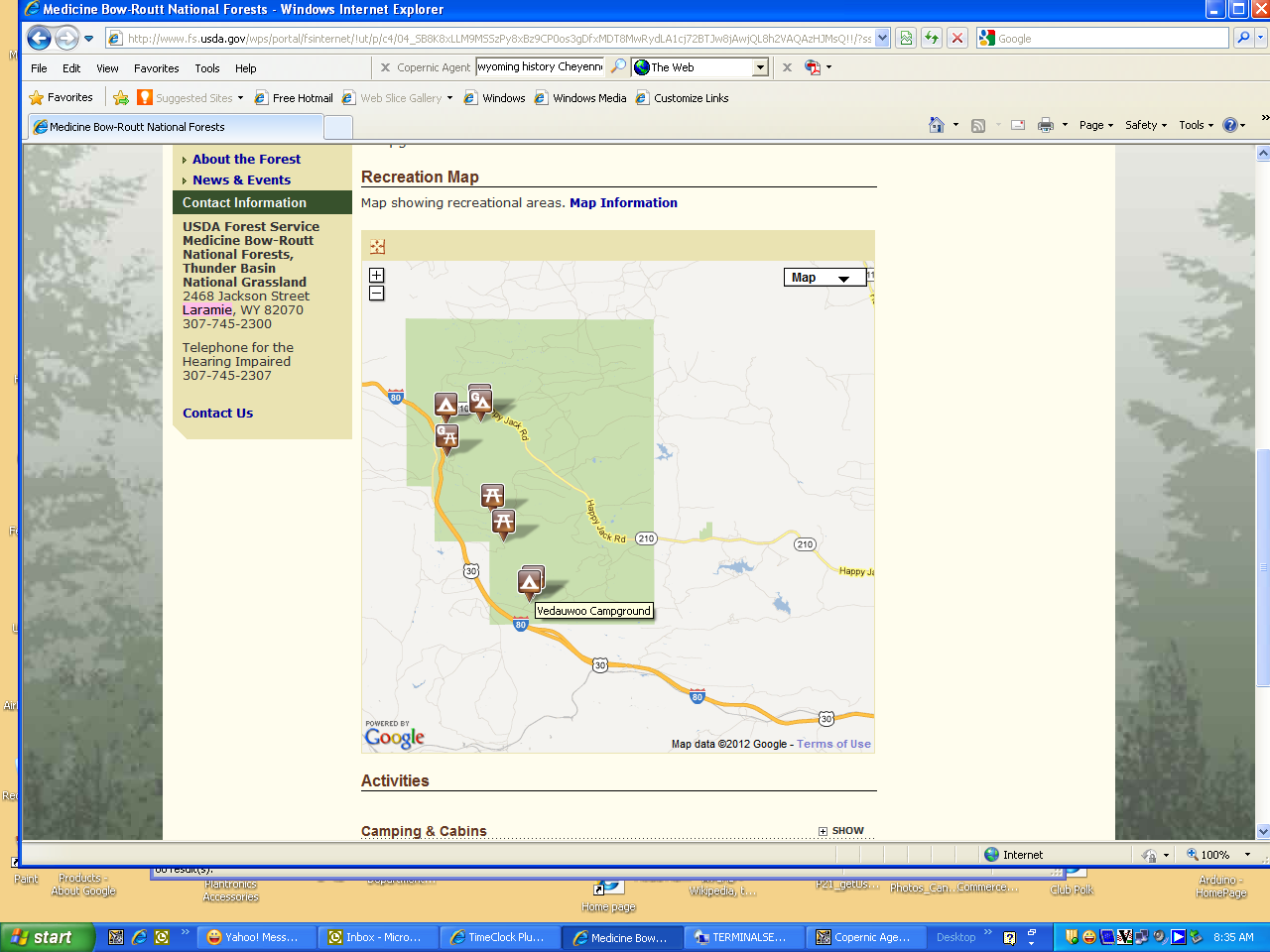This screenshot has height=952, width=1270.
Task: Open the Favorites star button
Action: pos(61,97)
